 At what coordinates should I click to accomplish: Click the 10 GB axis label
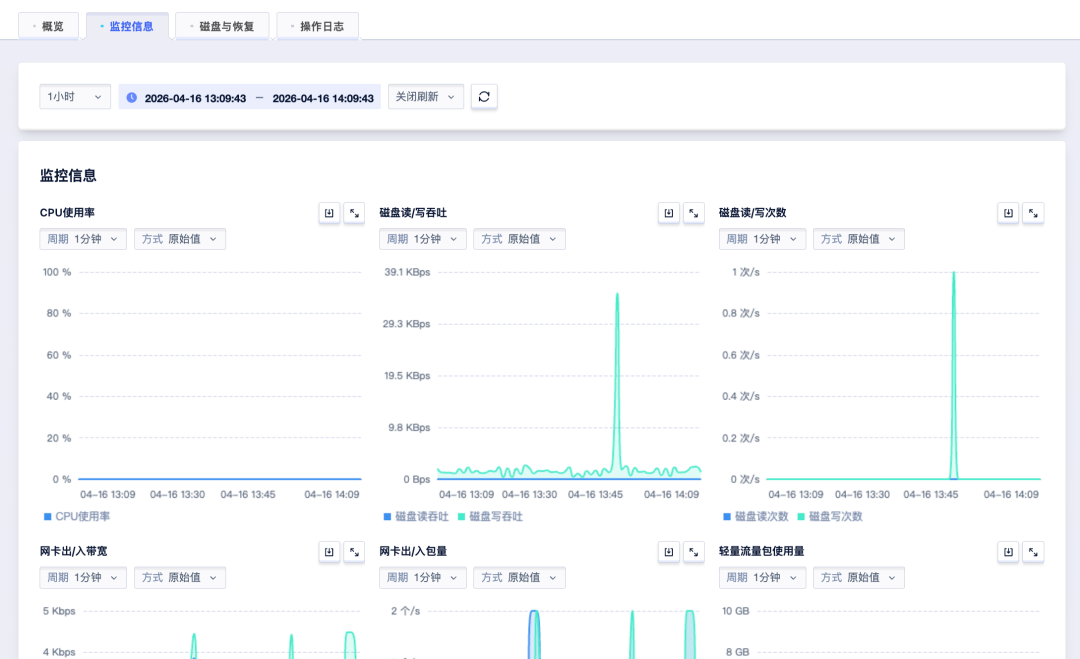point(735,611)
